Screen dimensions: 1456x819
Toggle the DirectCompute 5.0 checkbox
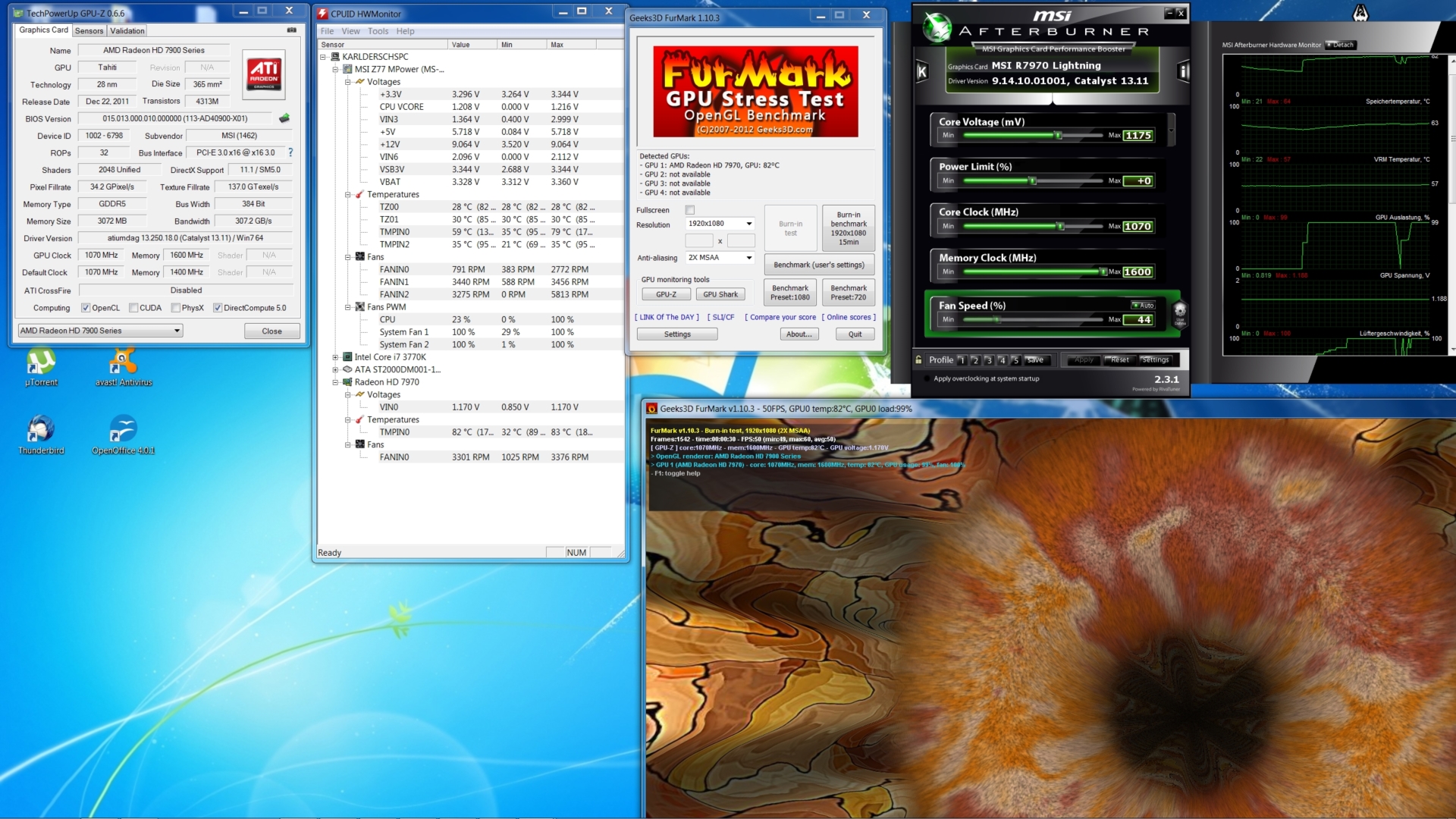(218, 308)
